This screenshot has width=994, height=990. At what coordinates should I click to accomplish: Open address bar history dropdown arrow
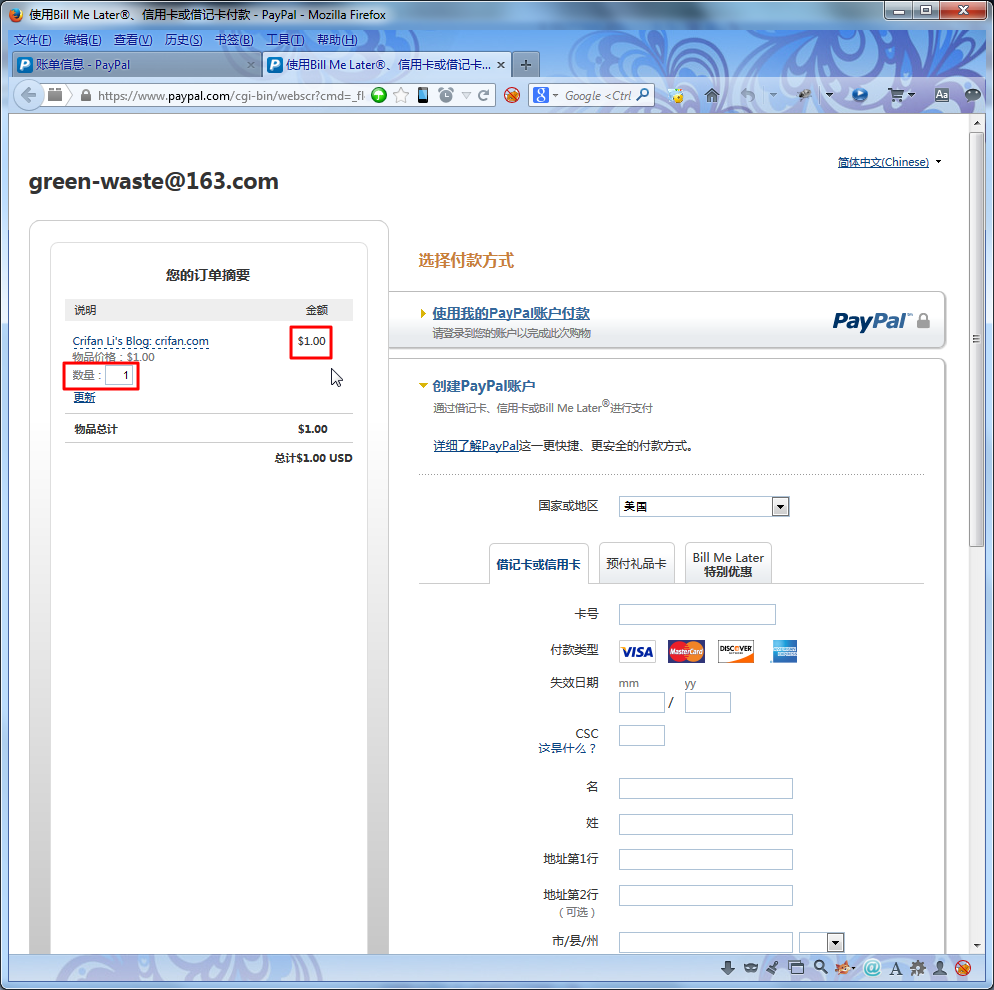(467, 96)
